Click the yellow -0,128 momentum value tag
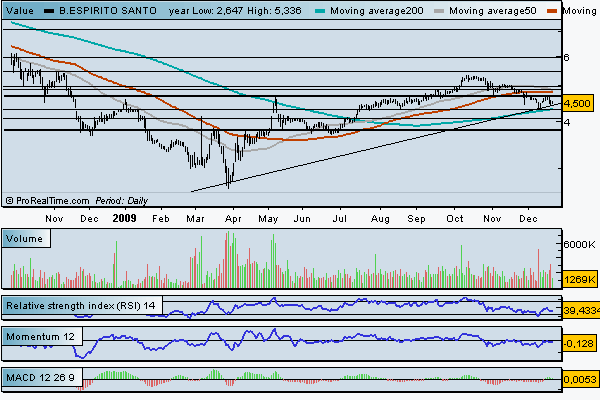 [x=579, y=343]
